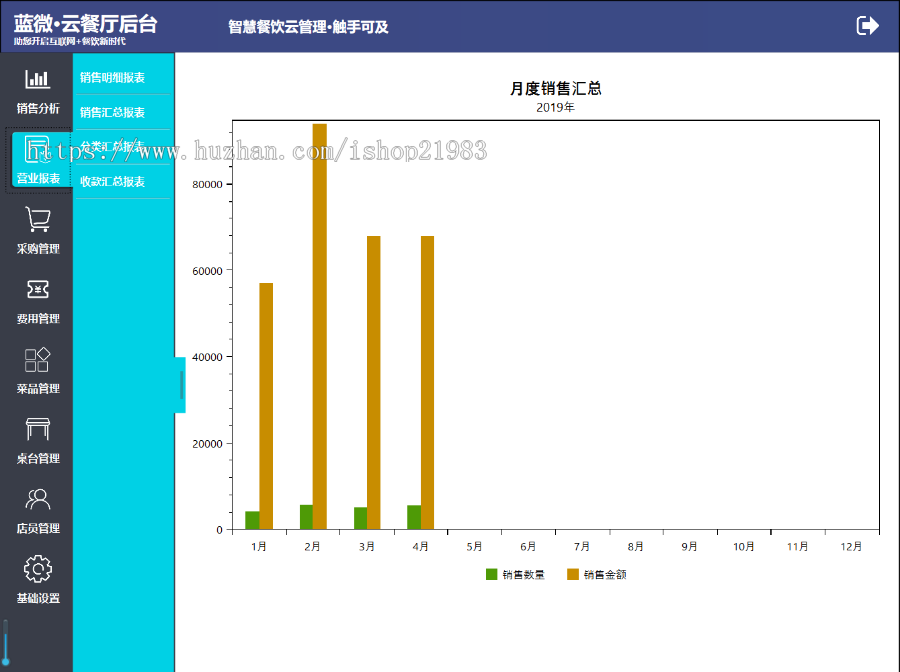
Task: Collapse the submenu panel using side handle
Action: [x=181, y=385]
